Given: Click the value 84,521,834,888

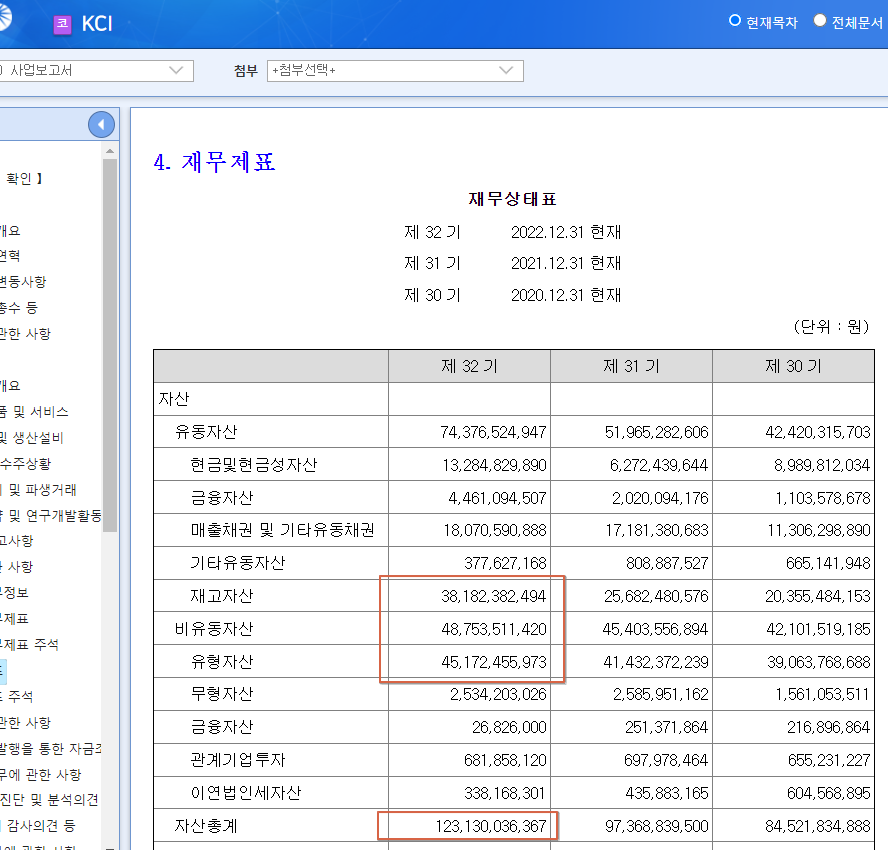Looking at the screenshot, I should tap(818, 826).
